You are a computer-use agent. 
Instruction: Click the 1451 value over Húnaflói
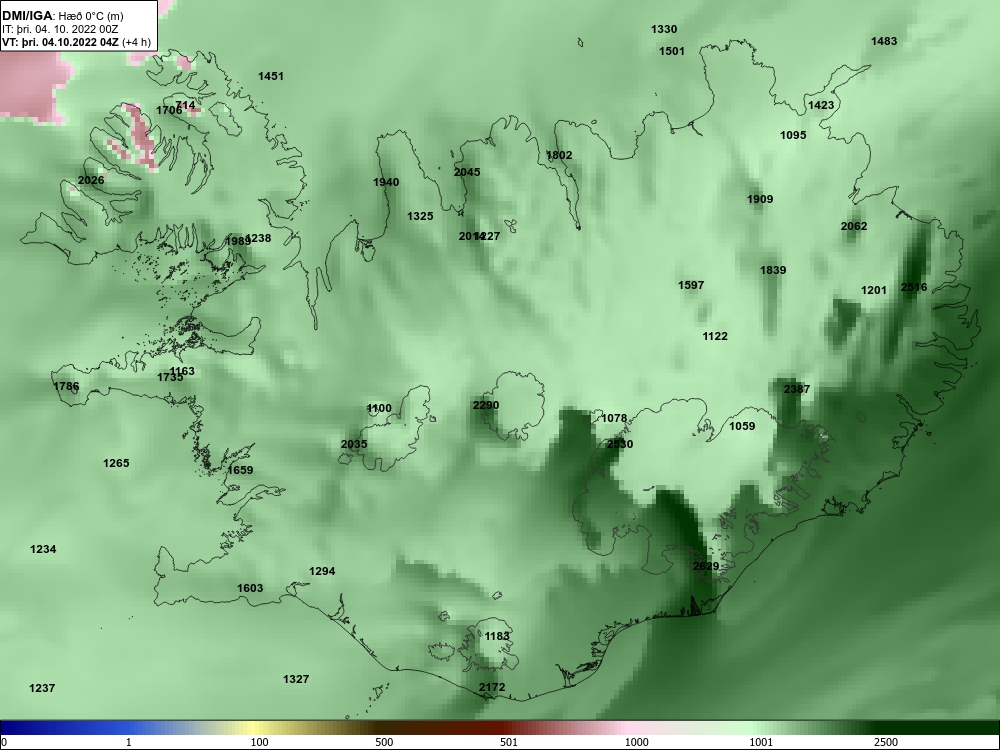pos(271,77)
